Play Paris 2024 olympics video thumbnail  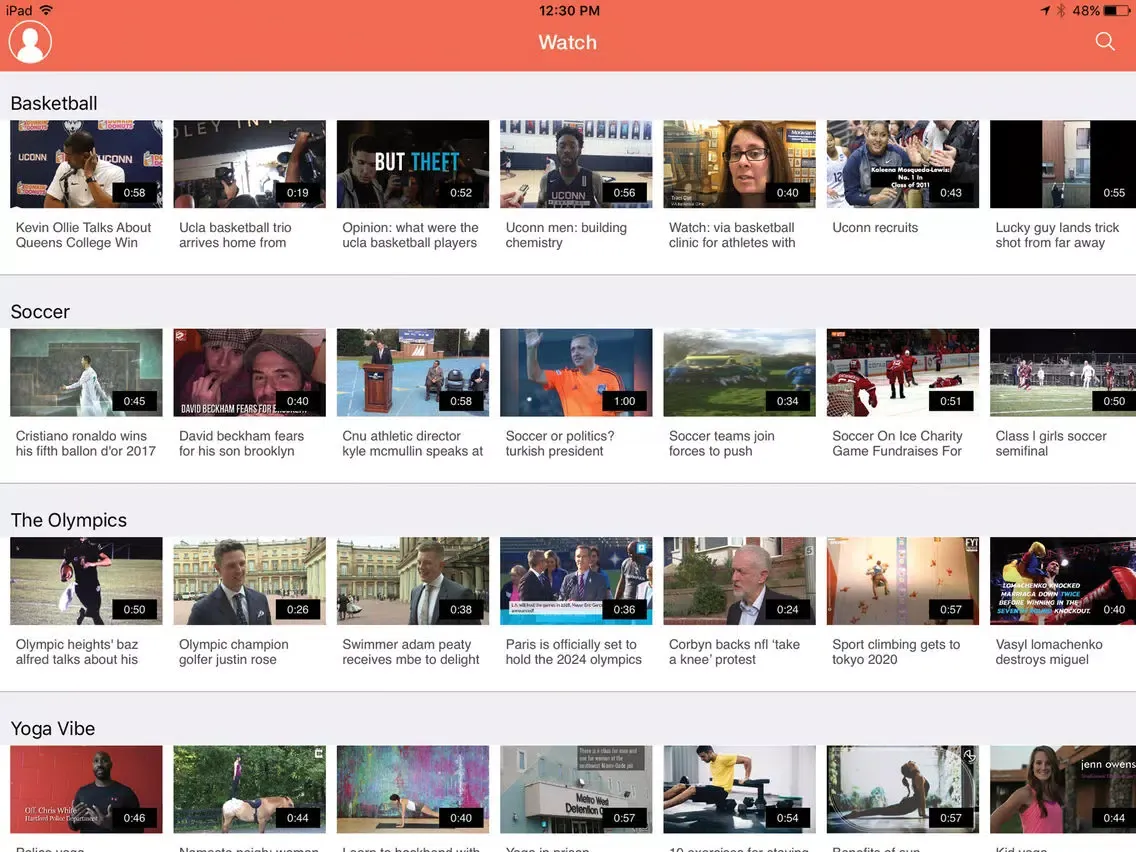(576, 581)
